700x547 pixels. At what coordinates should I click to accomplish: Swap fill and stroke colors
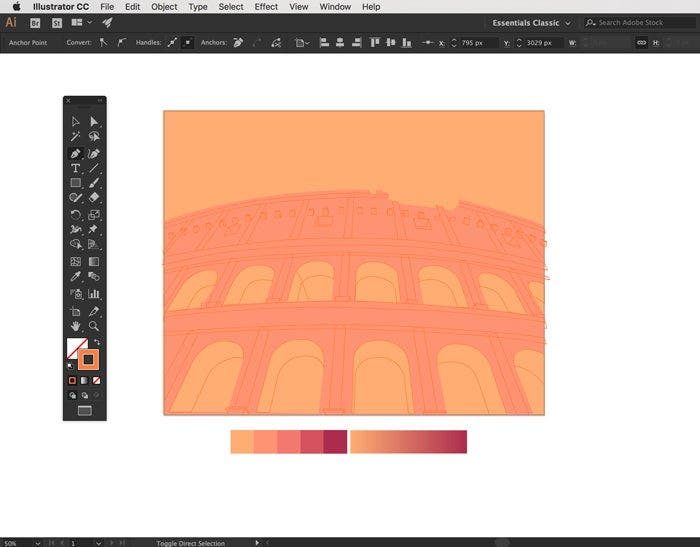(97, 342)
